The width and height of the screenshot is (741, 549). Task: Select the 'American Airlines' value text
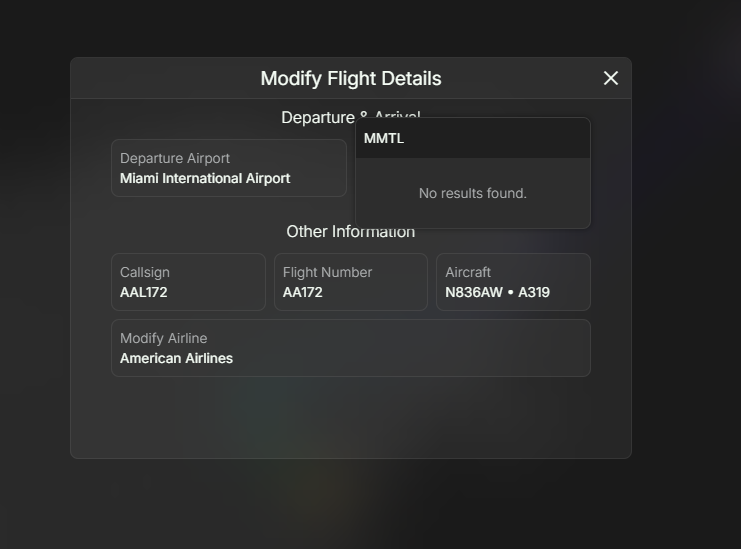[176, 358]
